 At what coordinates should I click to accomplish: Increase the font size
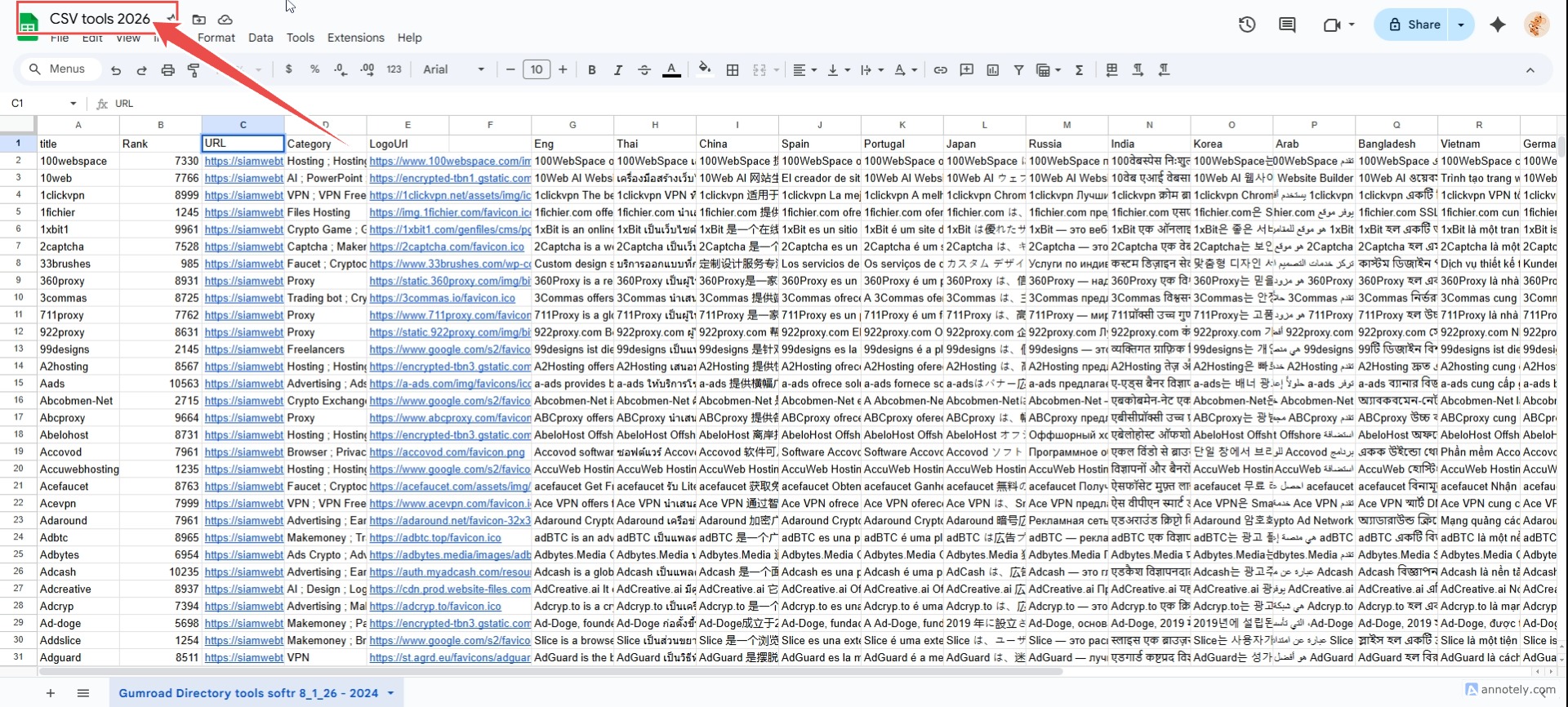[x=563, y=70]
